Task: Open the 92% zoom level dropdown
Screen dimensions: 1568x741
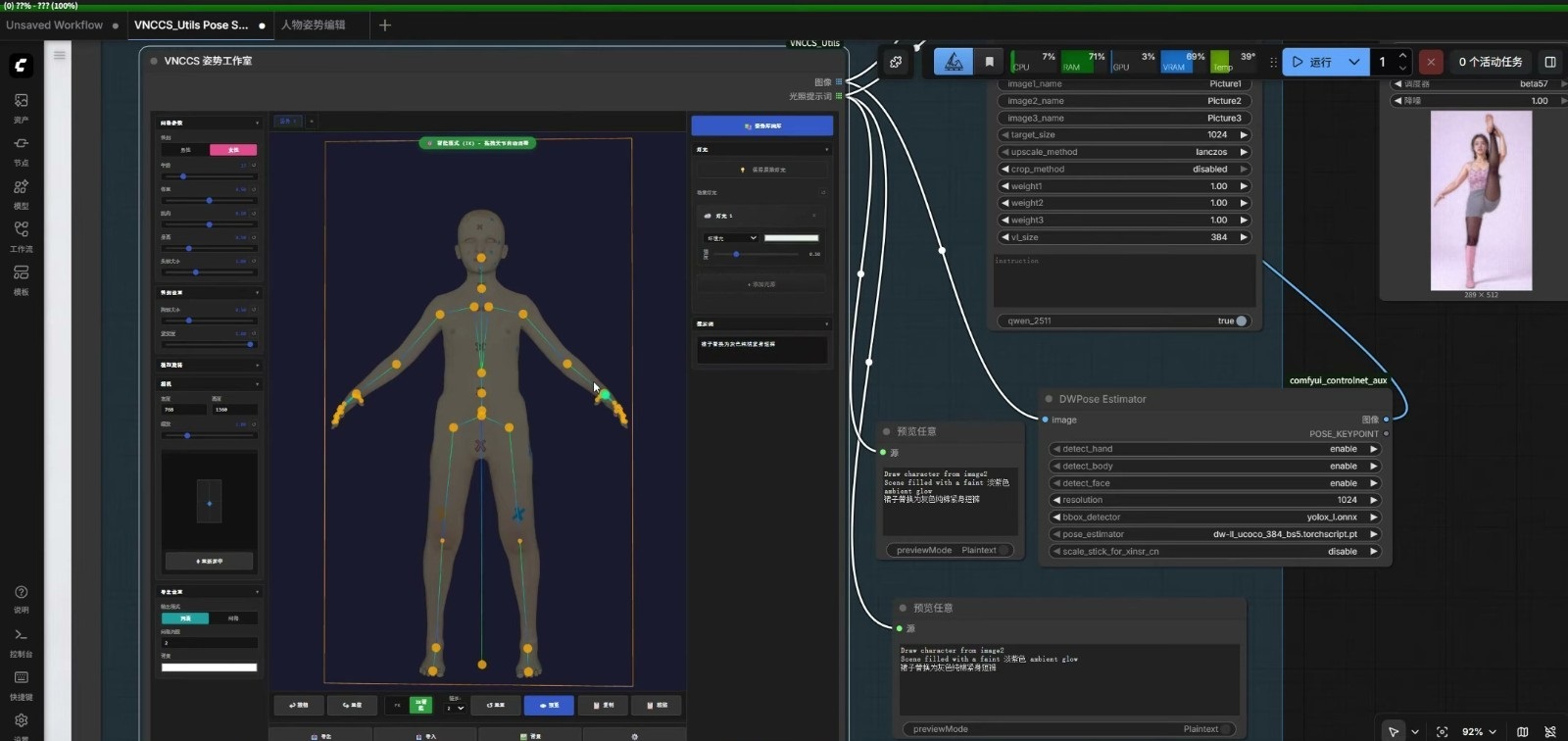Action: 1479,731
